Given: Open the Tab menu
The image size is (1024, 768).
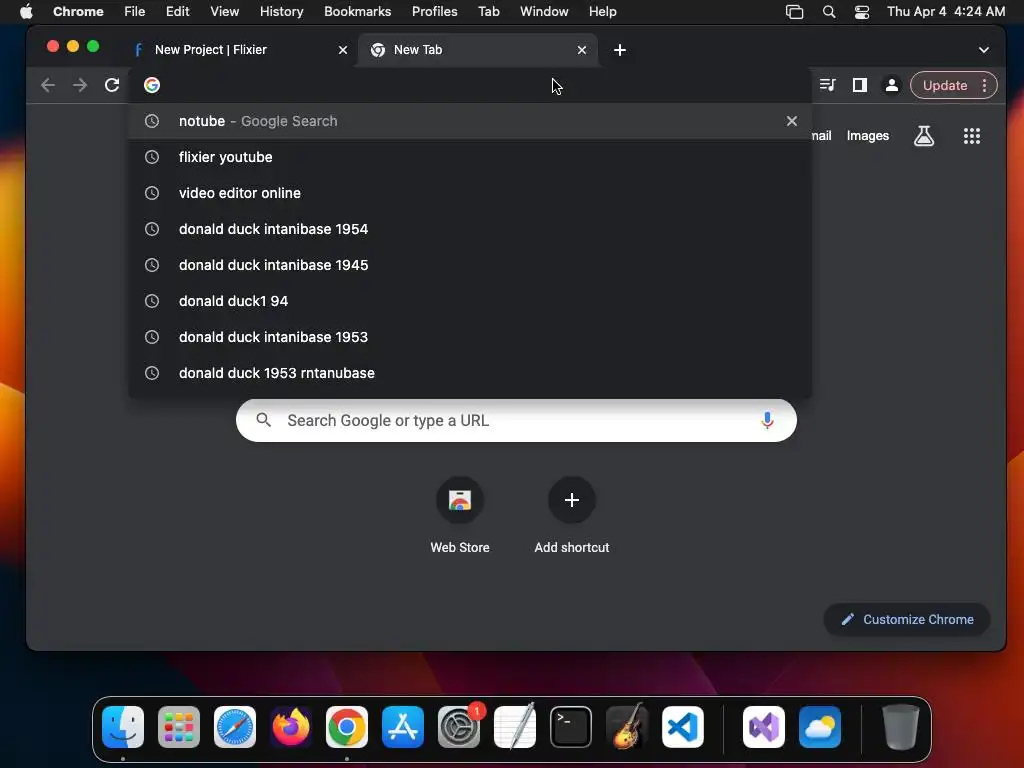Looking at the screenshot, I should tap(488, 11).
